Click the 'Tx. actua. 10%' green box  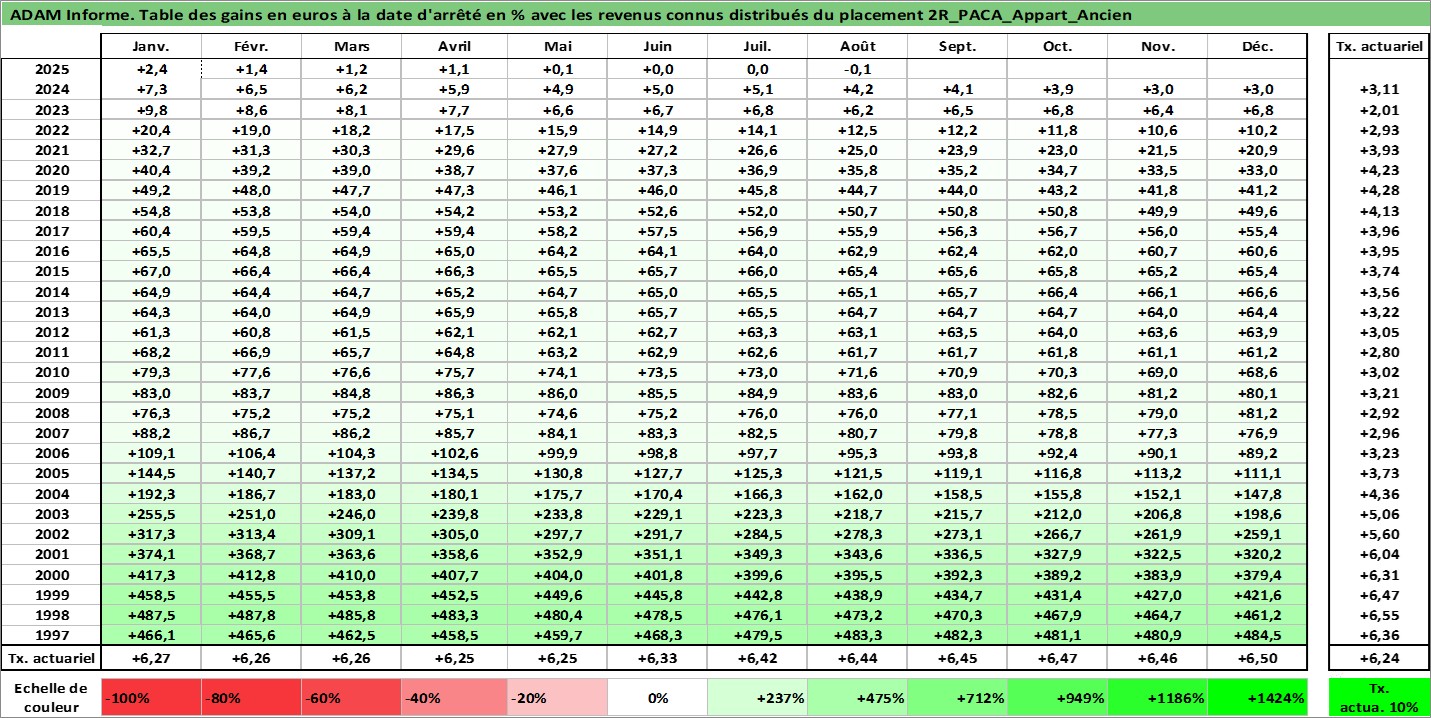click(x=1379, y=698)
